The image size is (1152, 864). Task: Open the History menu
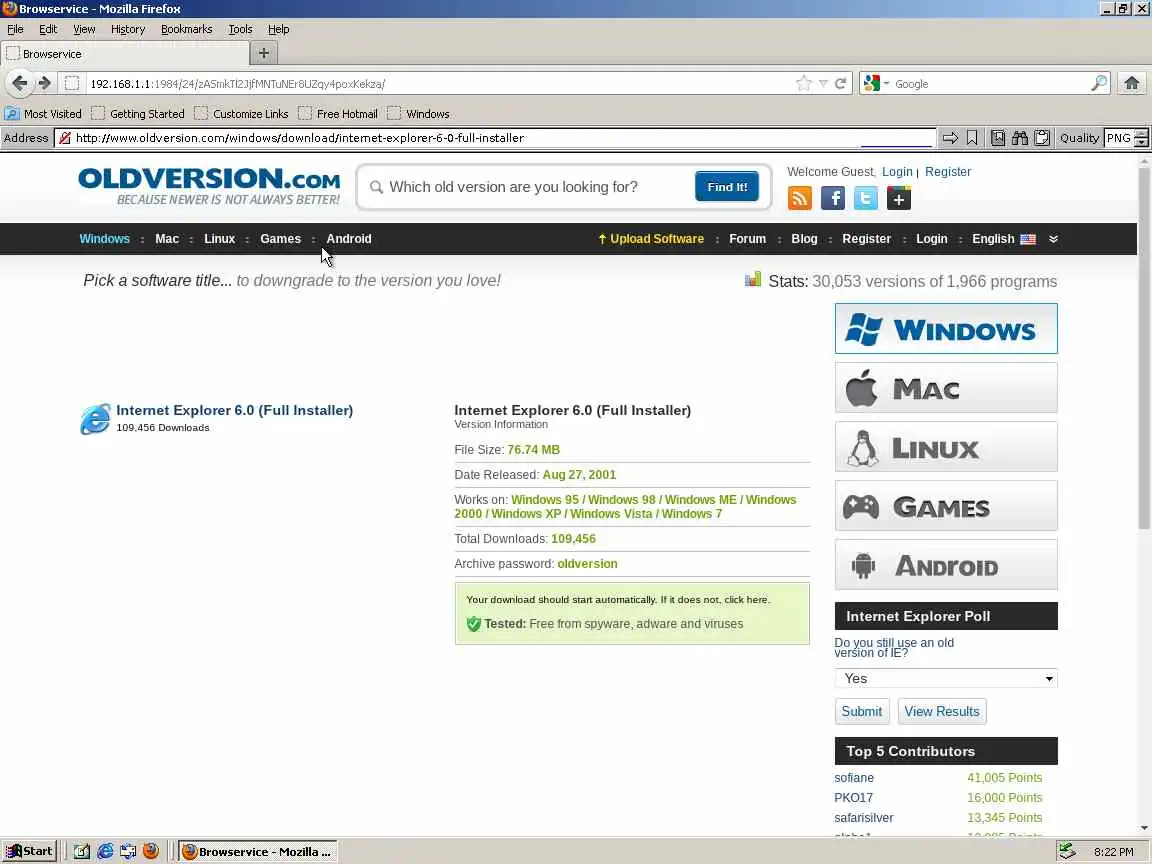(128, 29)
